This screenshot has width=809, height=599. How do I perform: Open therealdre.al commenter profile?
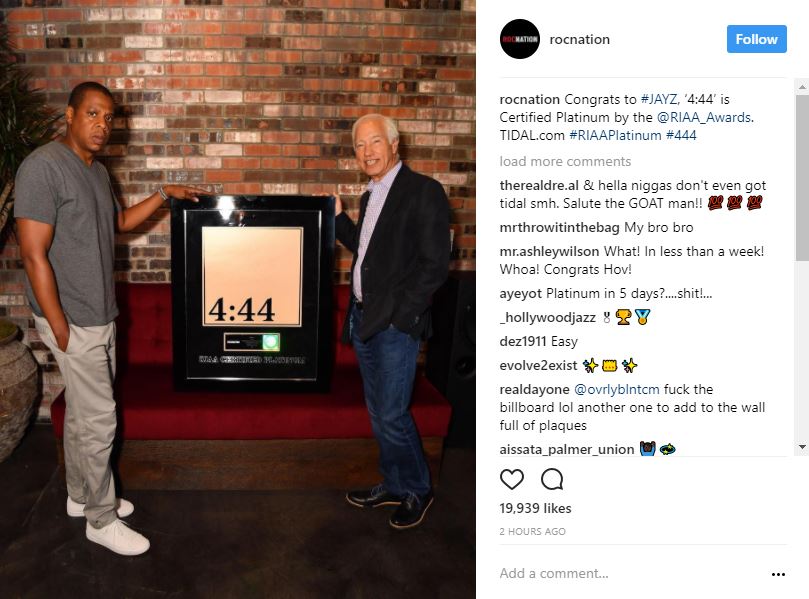[x=539, y=185]
